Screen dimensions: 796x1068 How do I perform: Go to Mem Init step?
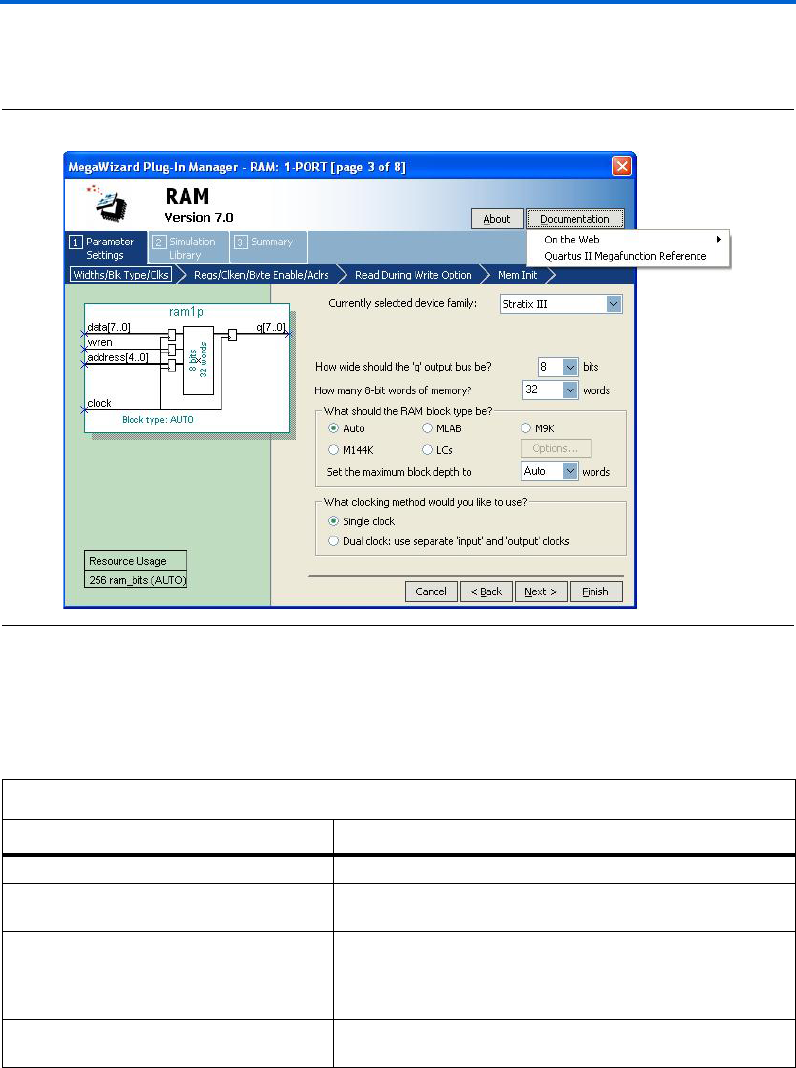click(517, 275)
